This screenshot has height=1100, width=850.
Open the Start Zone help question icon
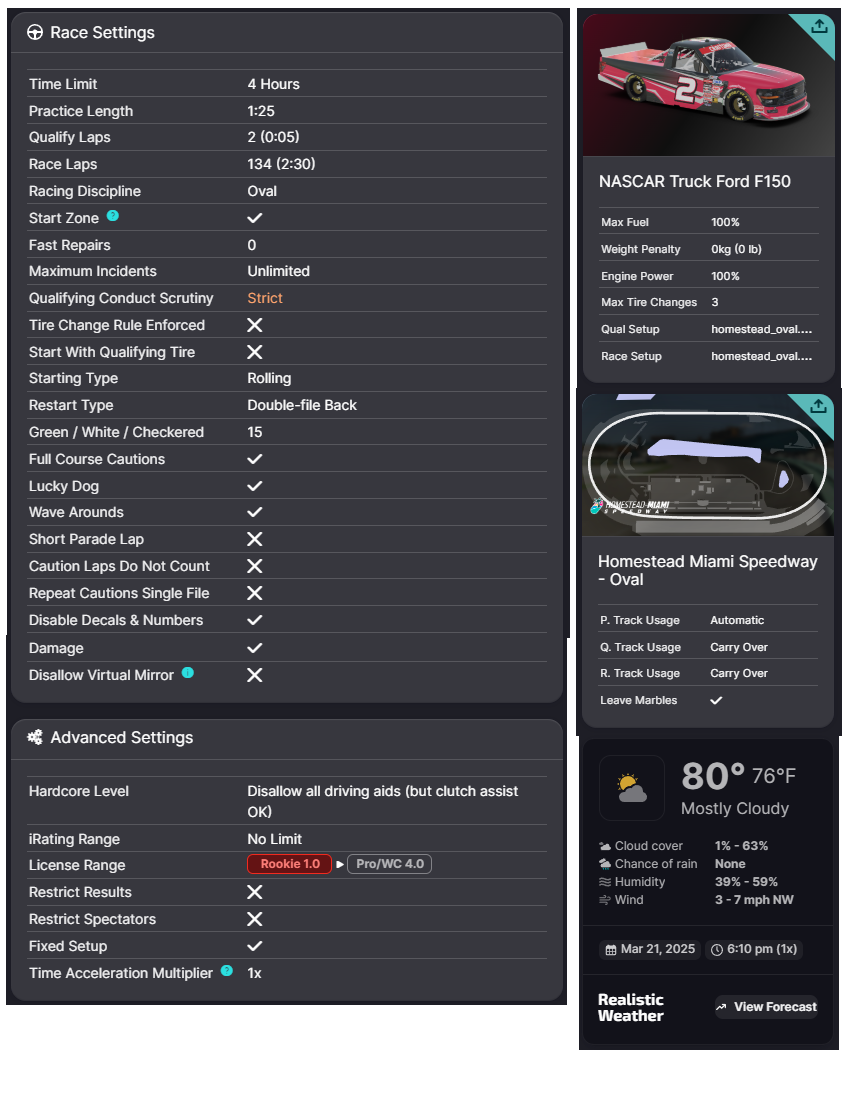[112, 215]
